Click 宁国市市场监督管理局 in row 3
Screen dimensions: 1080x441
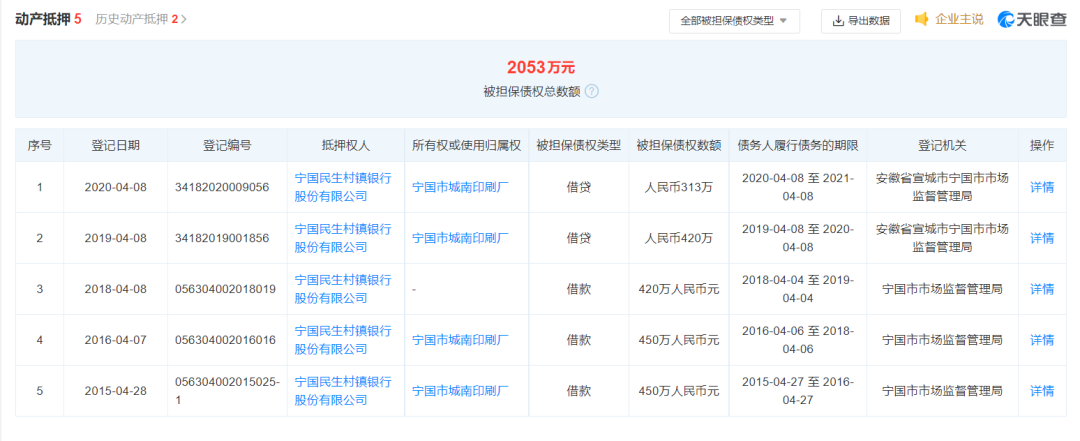pyautogui.click(x=942, y=289)
